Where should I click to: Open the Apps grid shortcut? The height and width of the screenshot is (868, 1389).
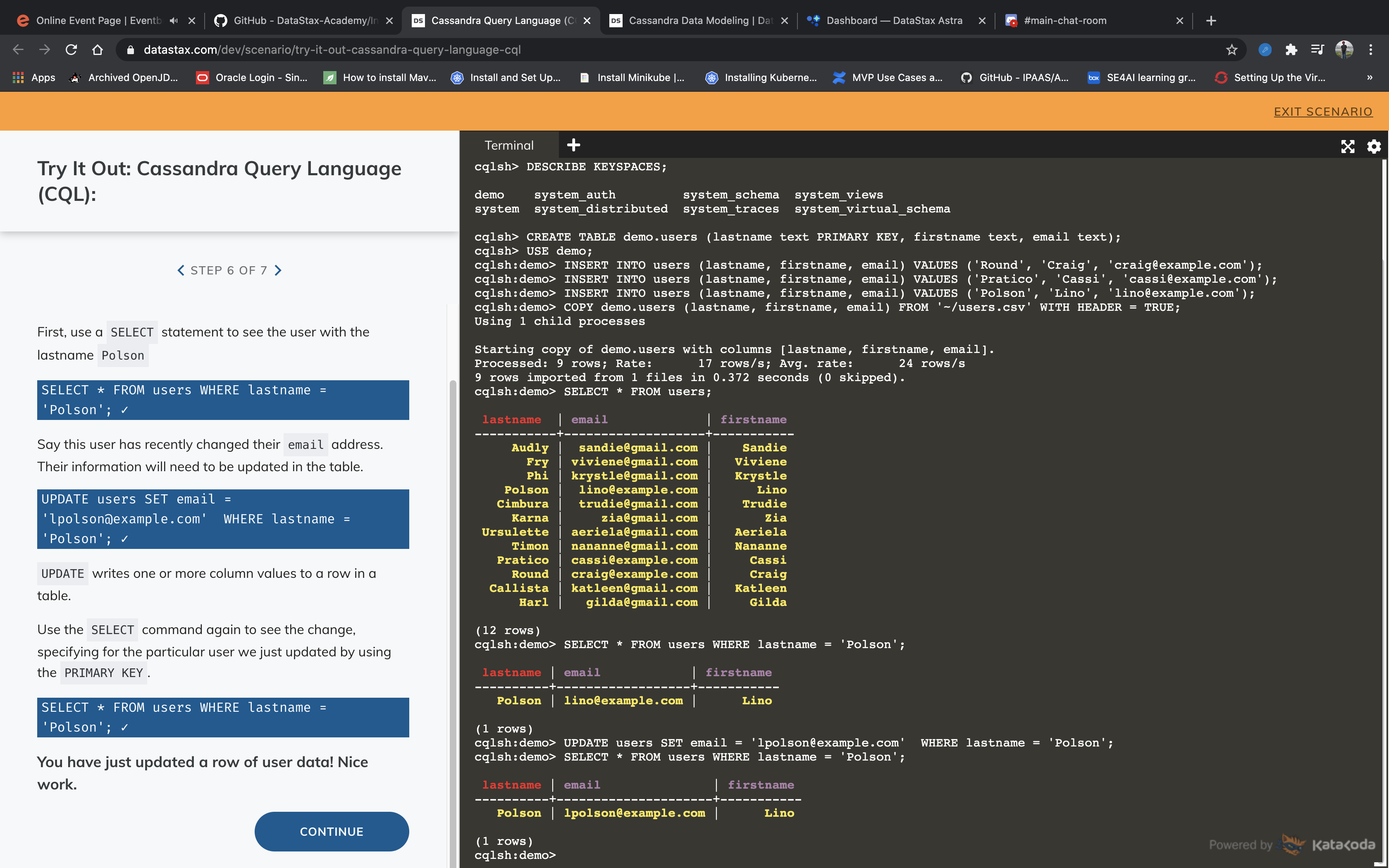click(34, 78)
